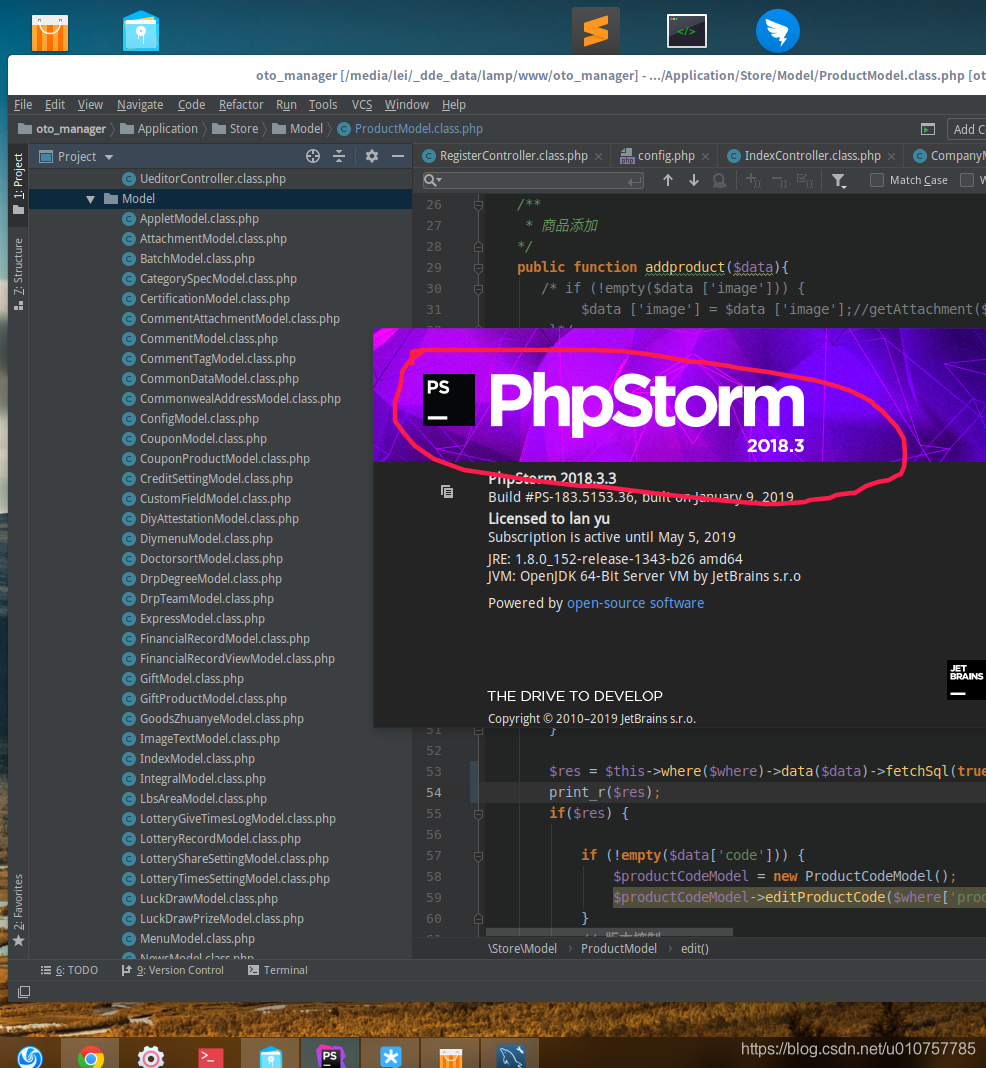Select GiftModel.class.php in project tree
The image size is (986, 1068).
(191, 678)
